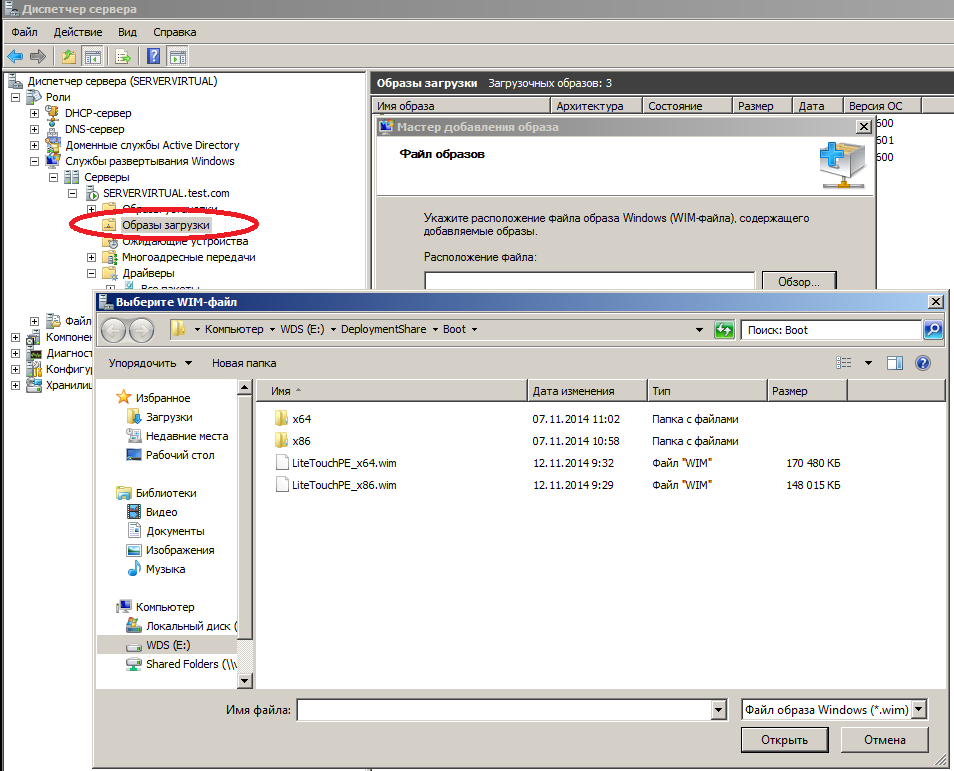
Task: Click the LiteTouchPE_x86.wim file icon
Action: (282, 485)
